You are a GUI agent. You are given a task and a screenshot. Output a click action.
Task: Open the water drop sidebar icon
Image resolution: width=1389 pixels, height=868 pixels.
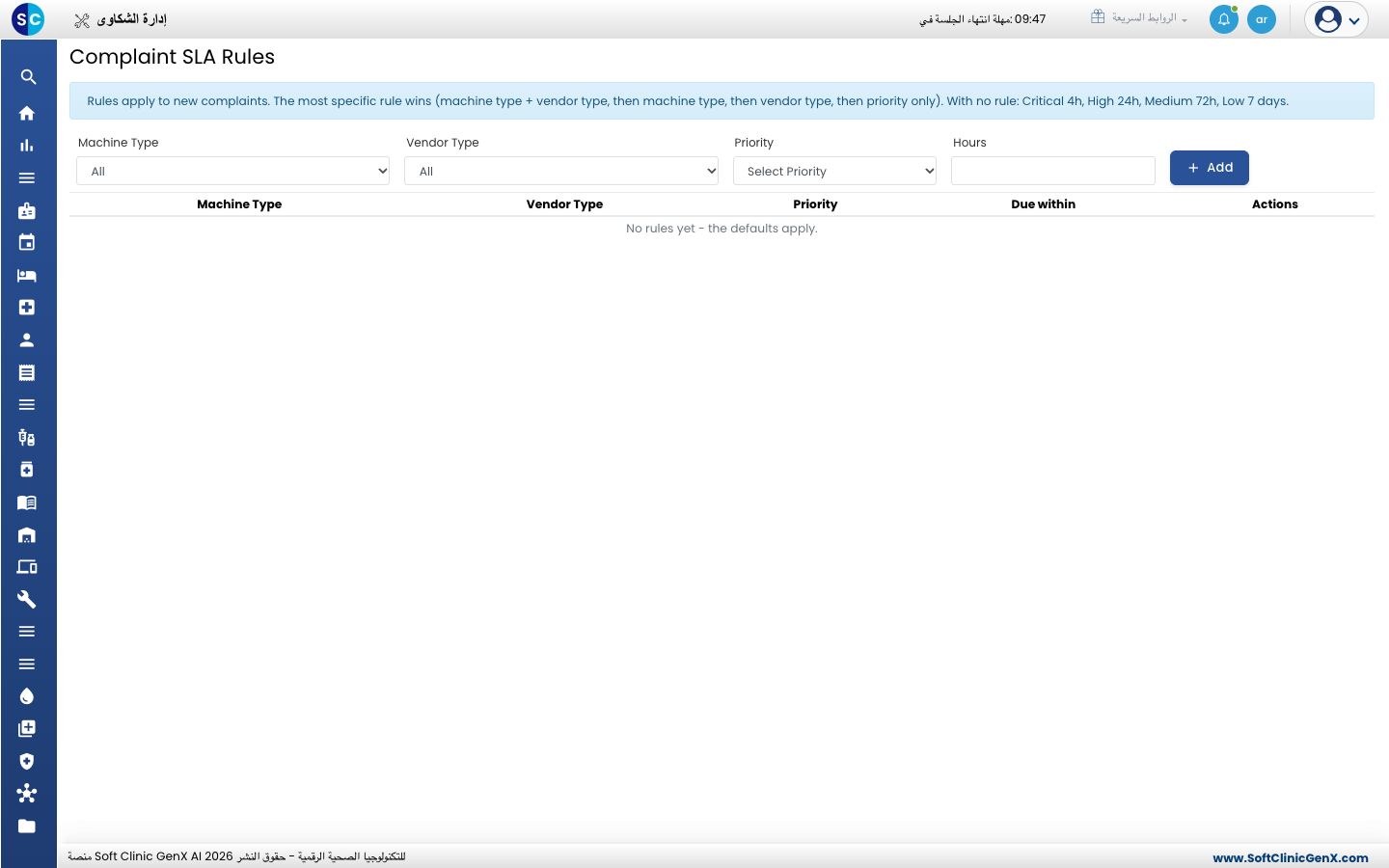coord(27,696)
